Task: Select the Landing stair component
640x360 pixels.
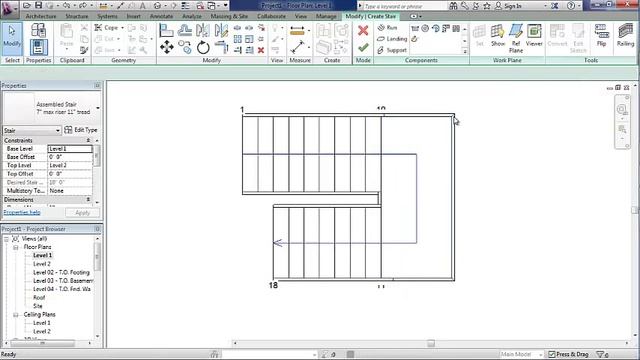Action: [392, 39]
